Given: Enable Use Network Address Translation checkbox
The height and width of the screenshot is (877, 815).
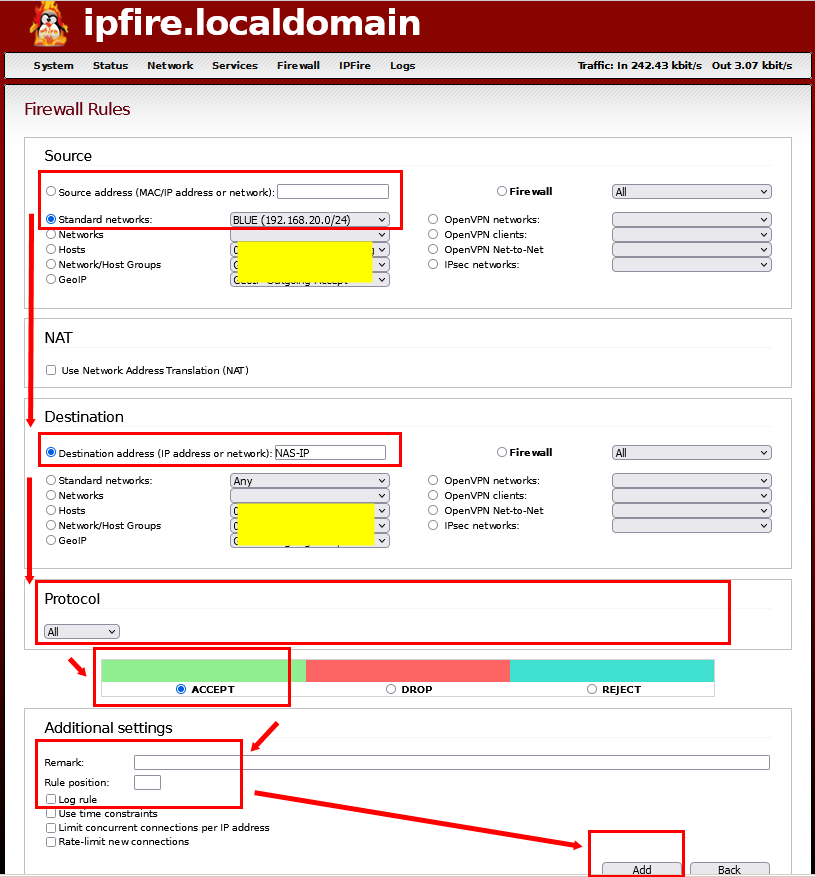Looking at the screenshot, I should pos(51,370).
